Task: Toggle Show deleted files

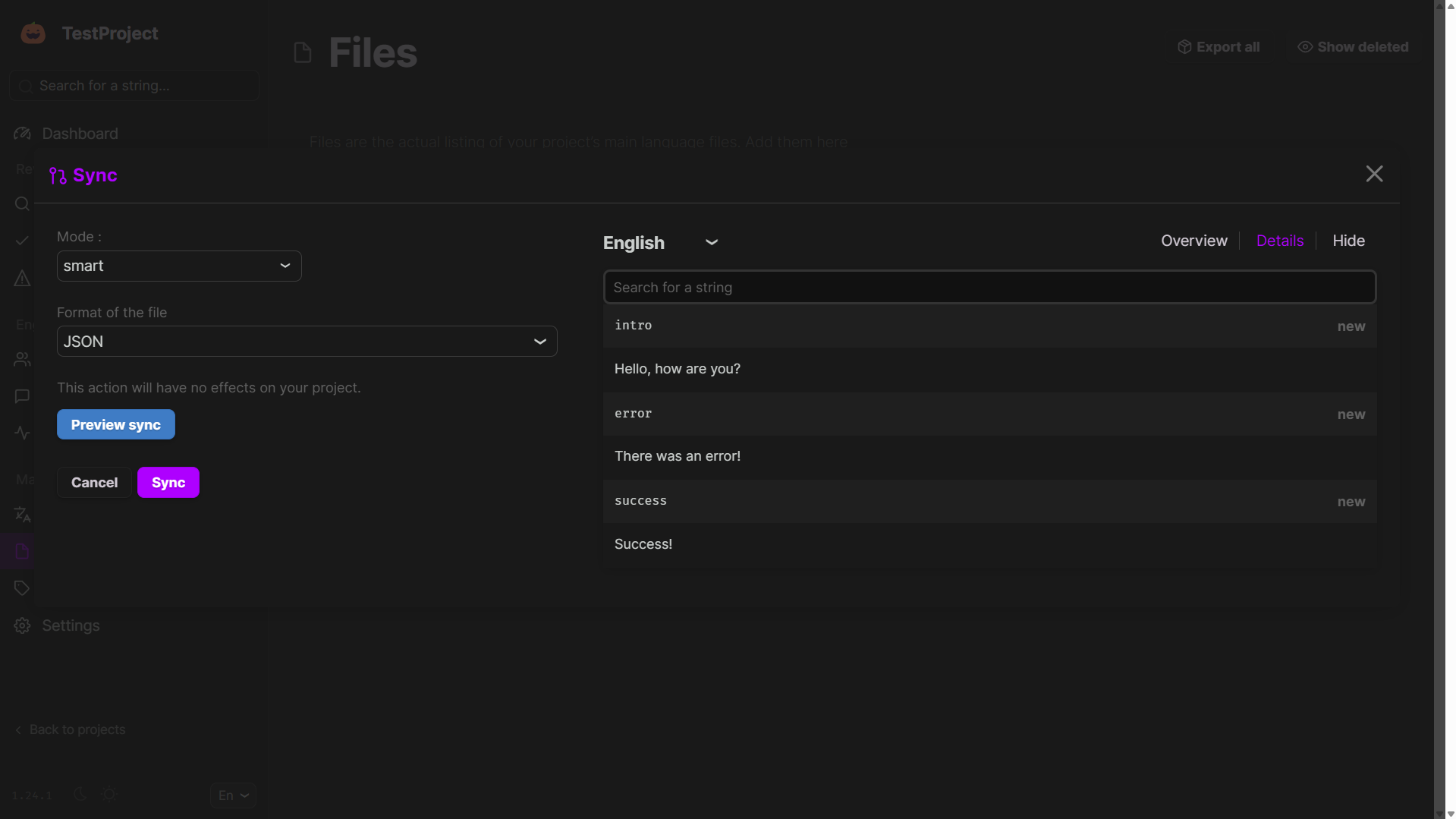Action: (1352, 47)
